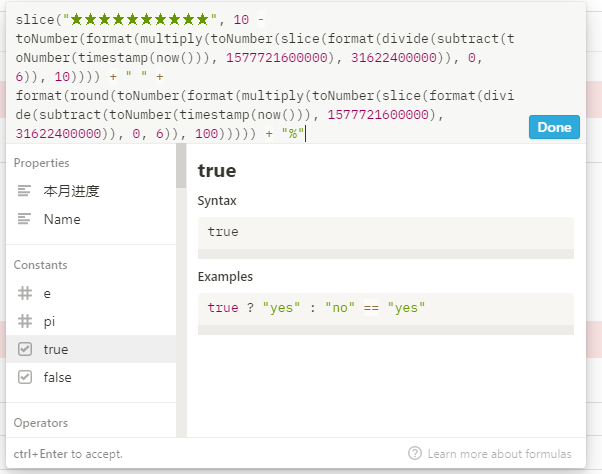
Task: Click the text icon beside 本月进度
Action: [x=24, y=191]
